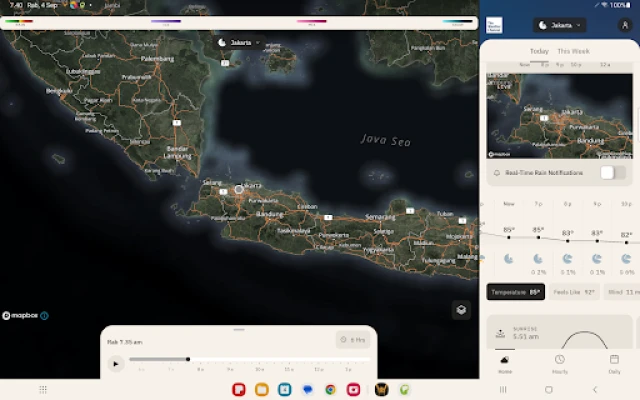Open the Hourly forecast tab
The width and height of the screenshot is (640, 400).
click(559, 364)
